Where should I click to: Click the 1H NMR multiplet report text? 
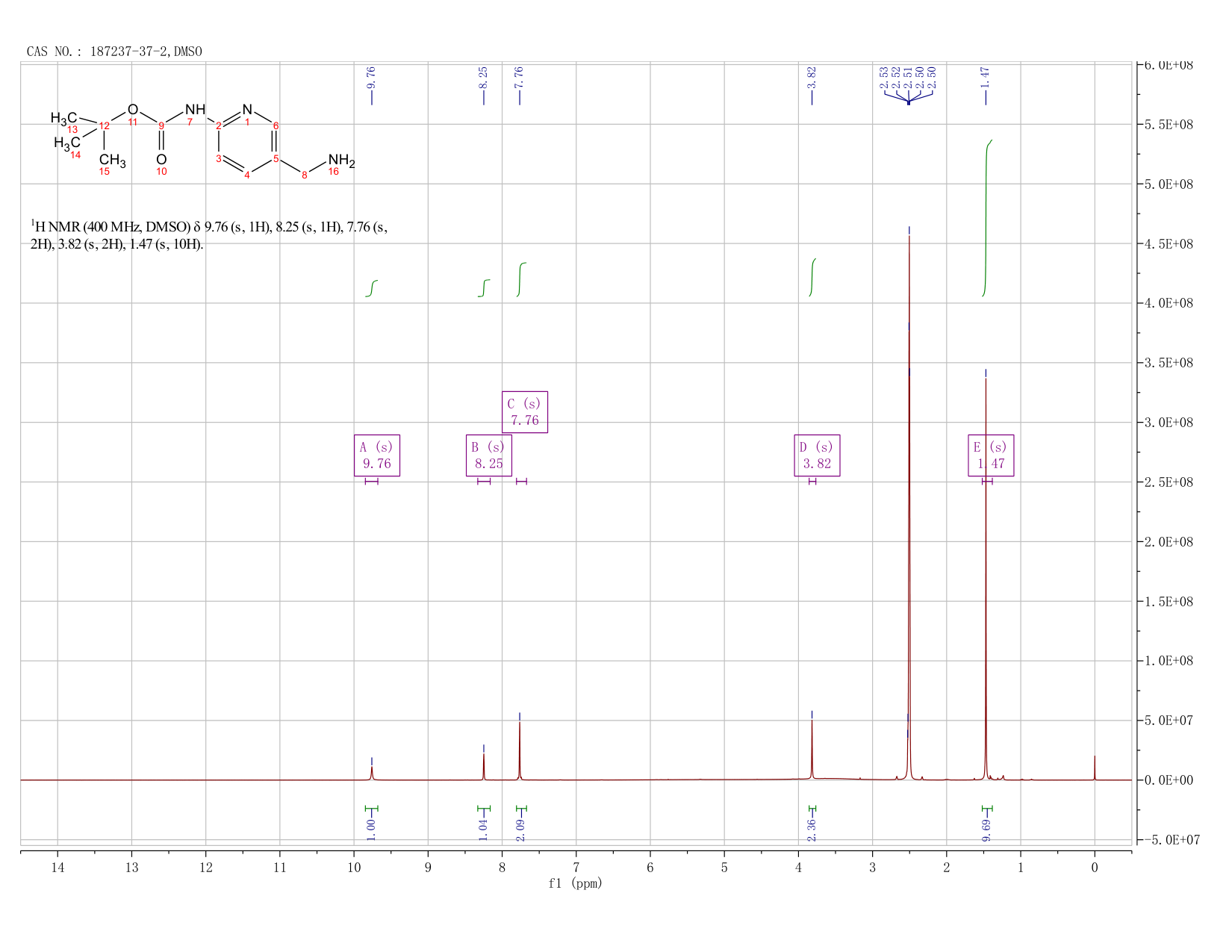tap(209, 235)
